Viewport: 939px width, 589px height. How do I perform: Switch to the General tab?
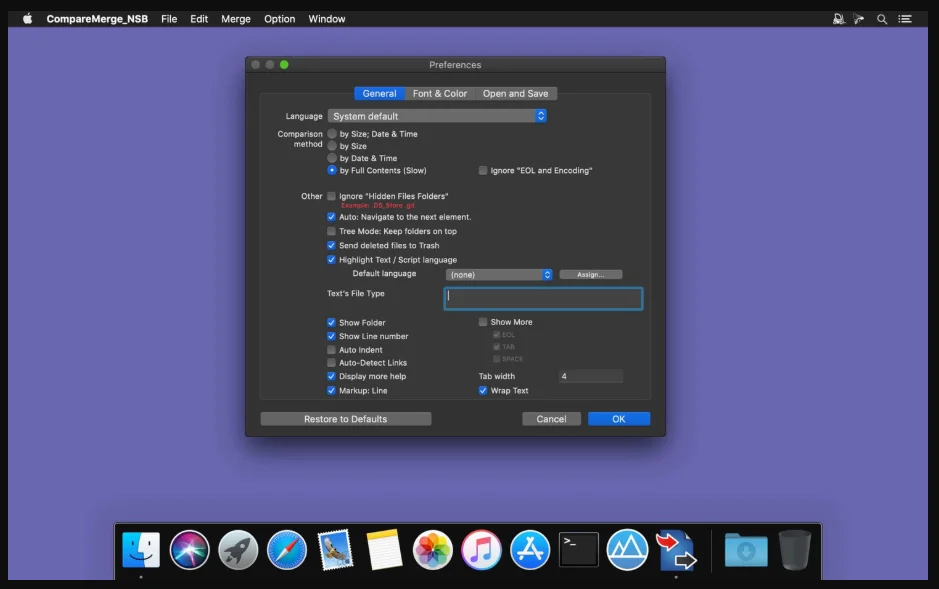[379, 93]
